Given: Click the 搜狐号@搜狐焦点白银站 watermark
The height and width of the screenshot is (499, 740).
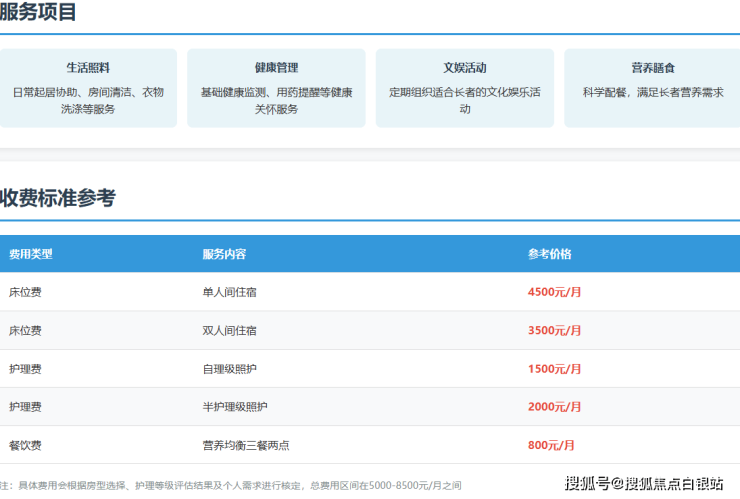Looking at the screenshot, I should click(x=644, y=484).
